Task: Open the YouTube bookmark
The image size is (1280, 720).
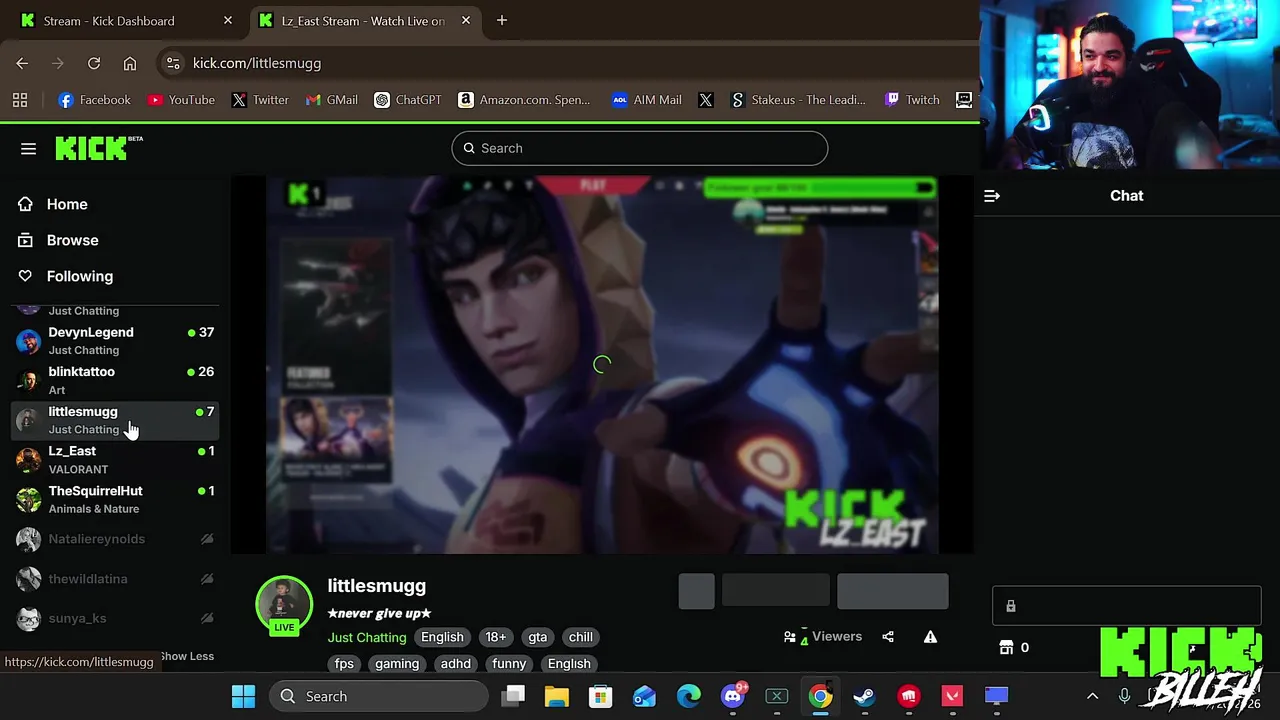Action: click(181, 100)
